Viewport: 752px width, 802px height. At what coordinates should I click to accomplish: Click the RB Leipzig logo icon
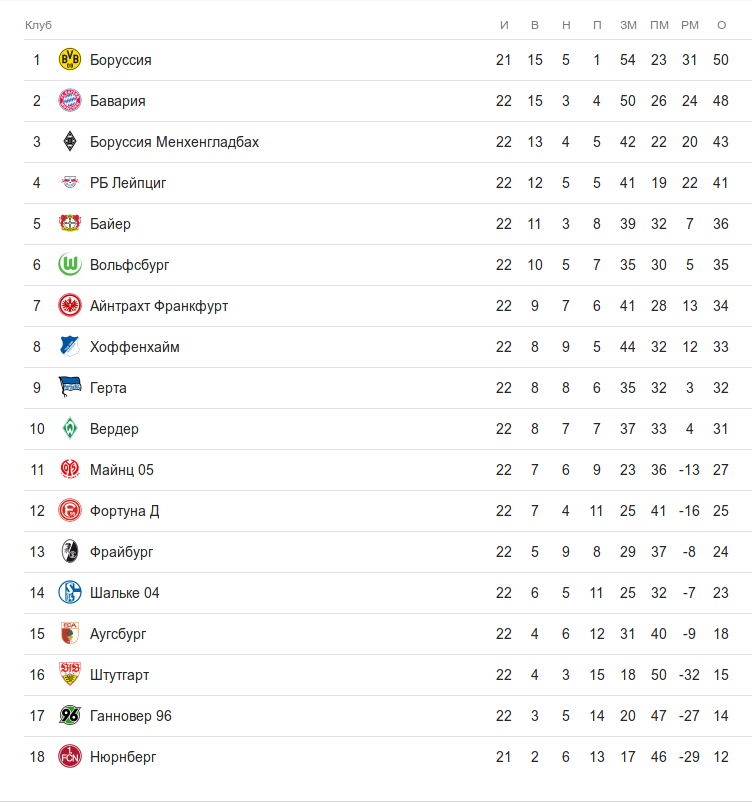click(70, 183)
